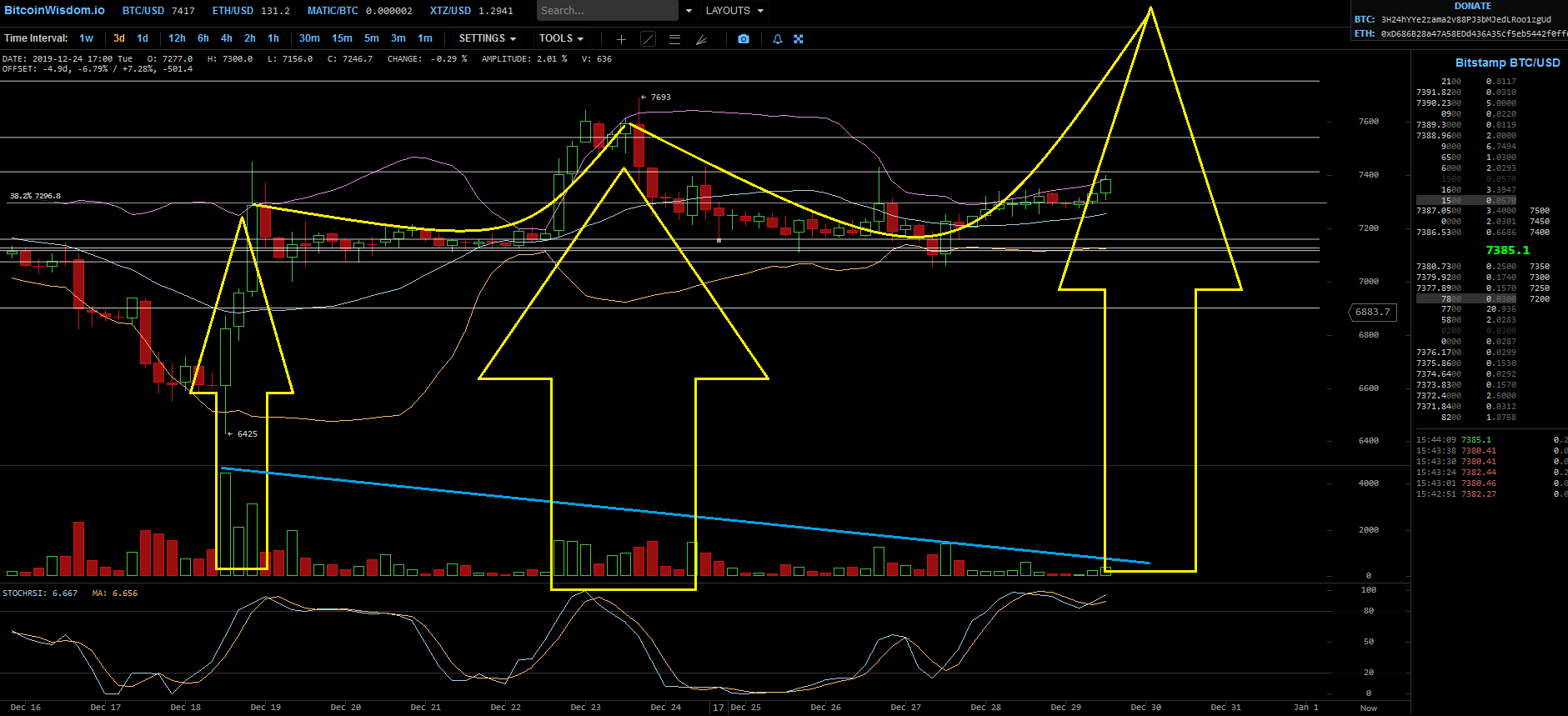Toggle fullscreen chart mode

click(799, 39)
